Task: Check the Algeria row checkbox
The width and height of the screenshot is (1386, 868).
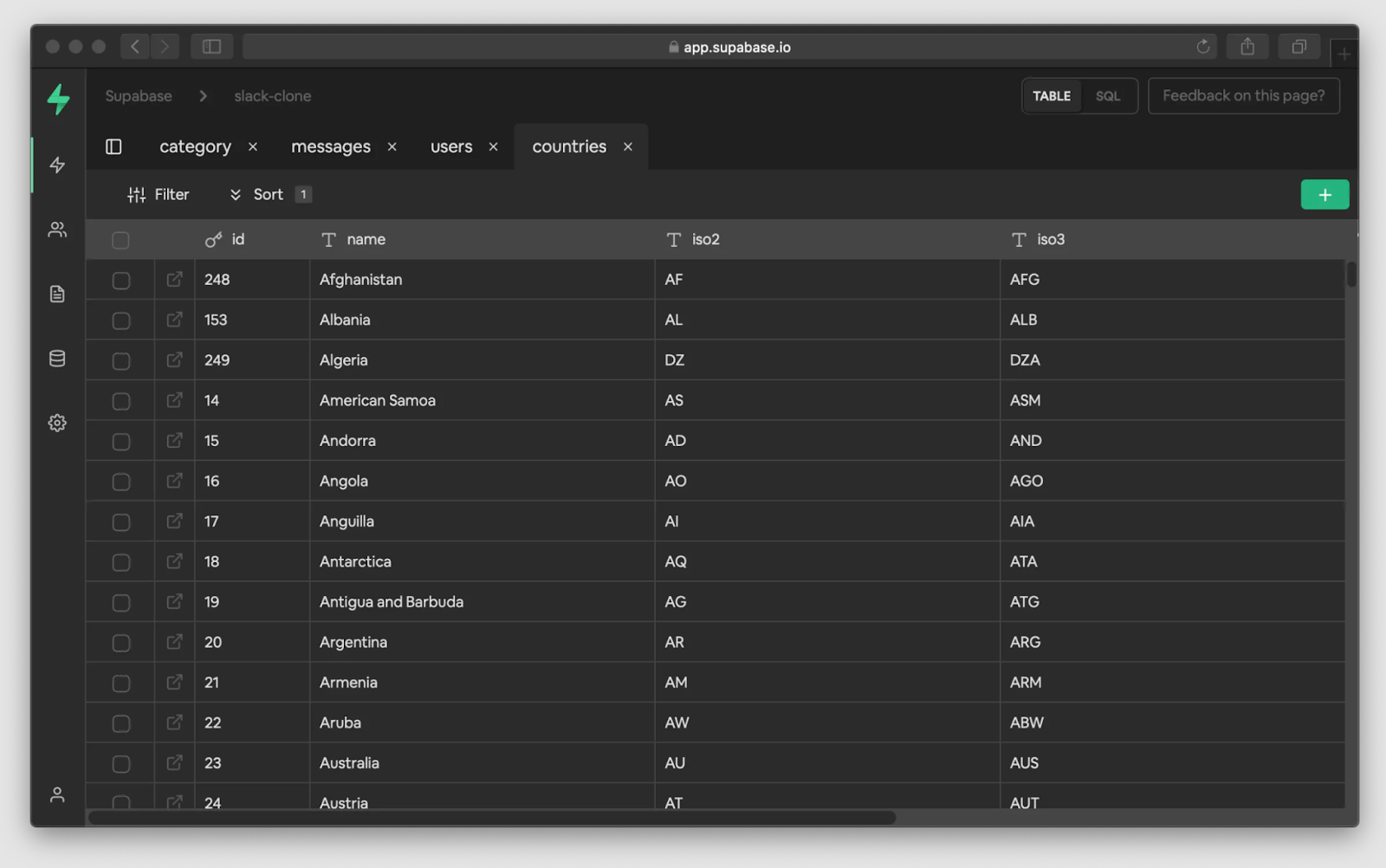Action: click(121, 361)
